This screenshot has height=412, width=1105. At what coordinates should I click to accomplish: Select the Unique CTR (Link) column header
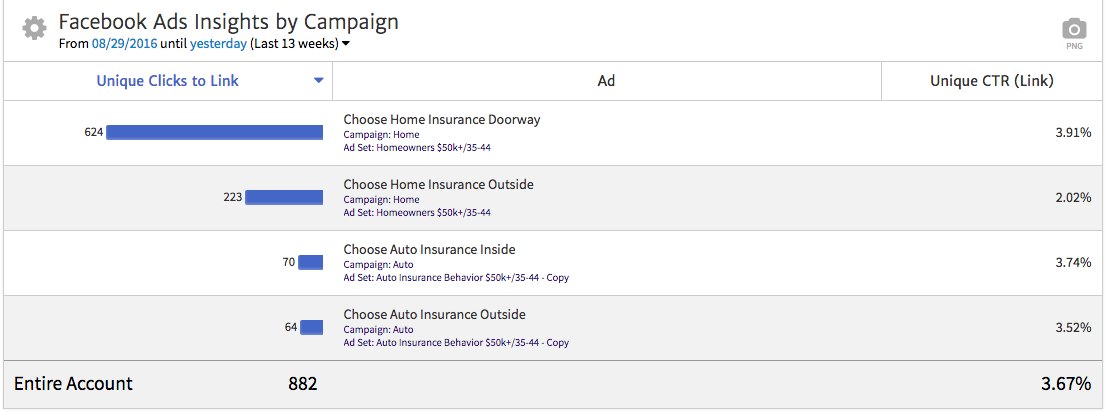click(x=991, y=81)
